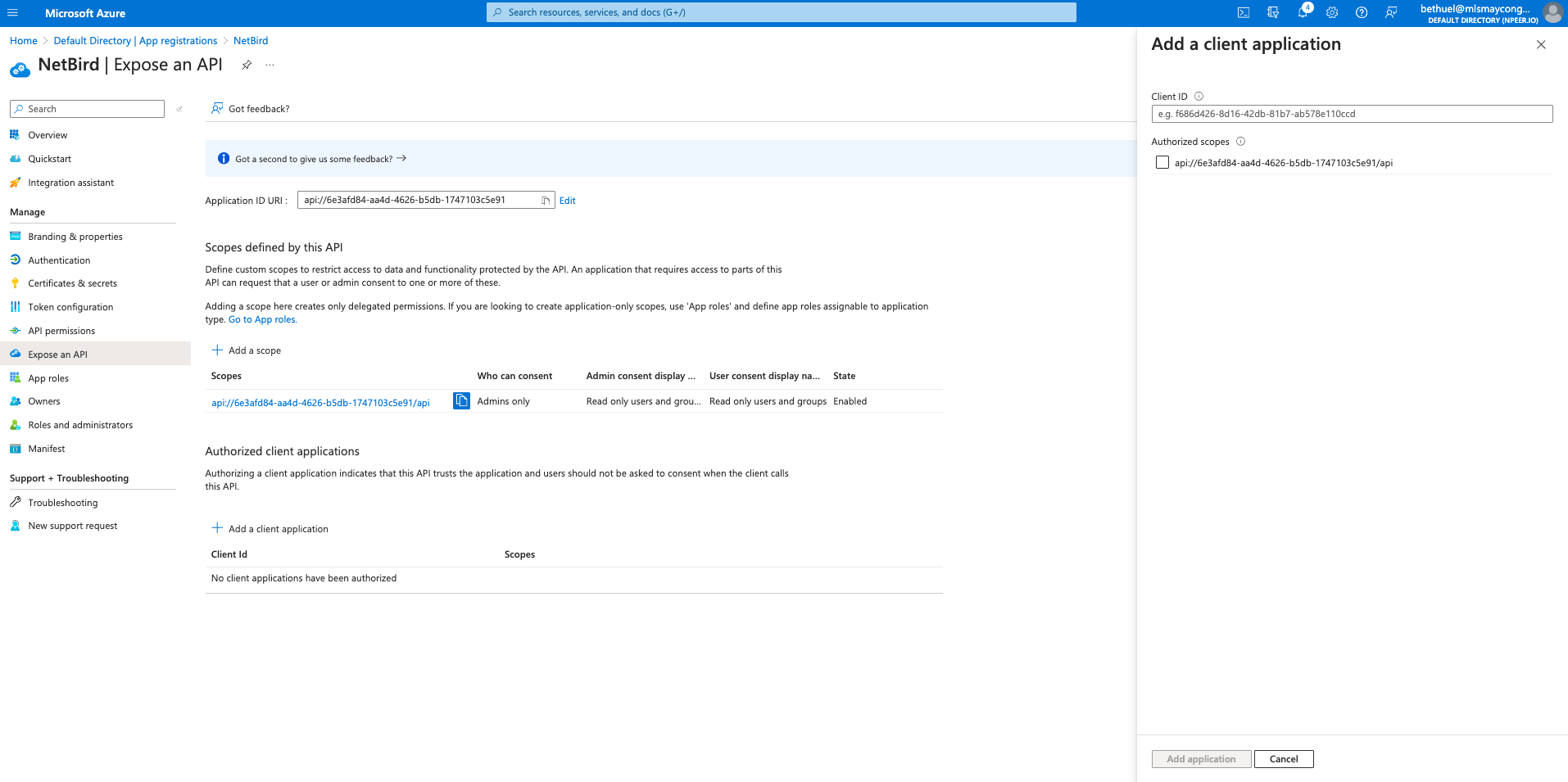Edit the Application ID URI
The height and width of the screenshot is (782, 1568).
tap(567, 200)
